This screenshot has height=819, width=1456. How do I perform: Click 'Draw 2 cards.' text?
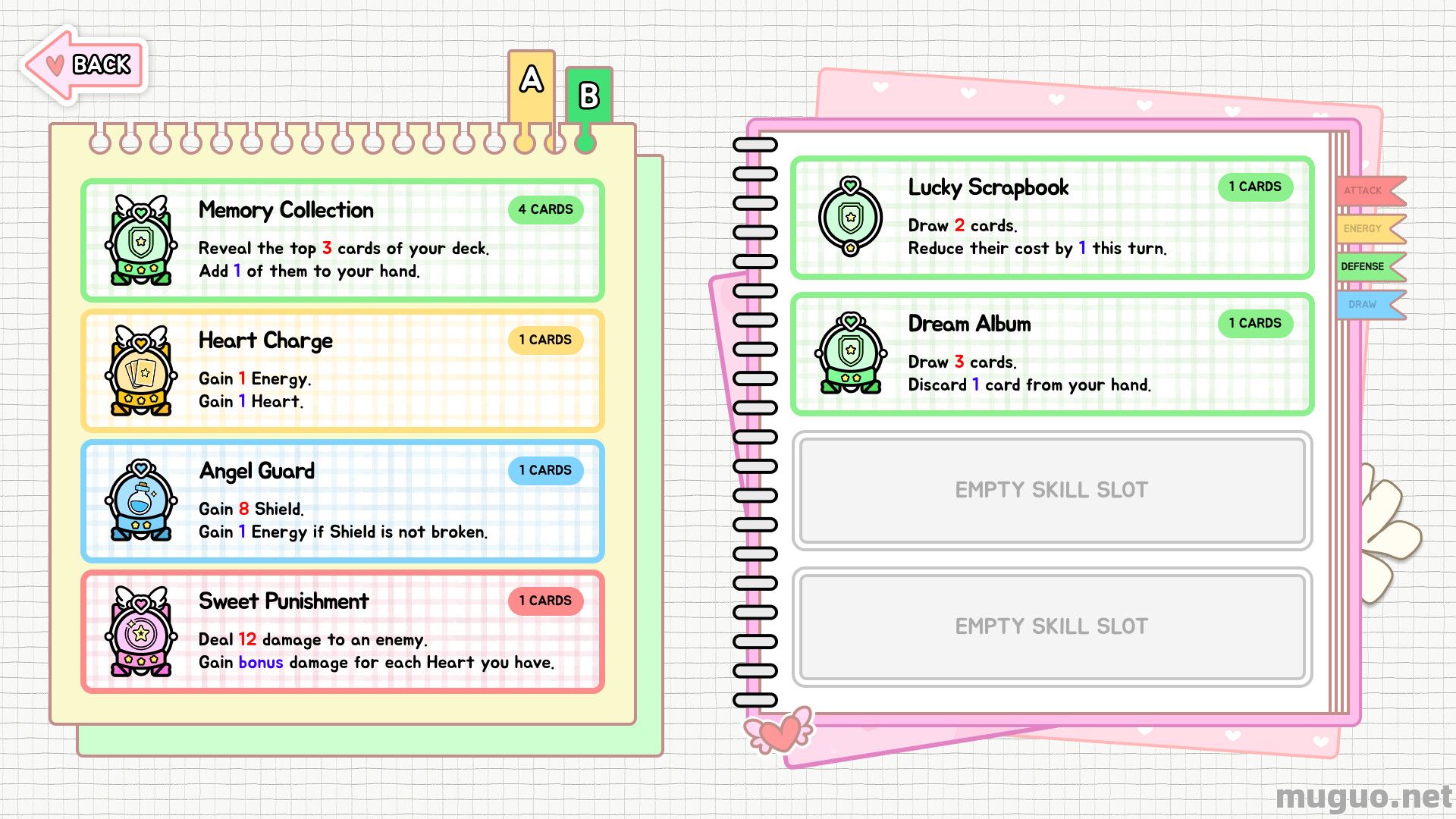coord(962,226)
